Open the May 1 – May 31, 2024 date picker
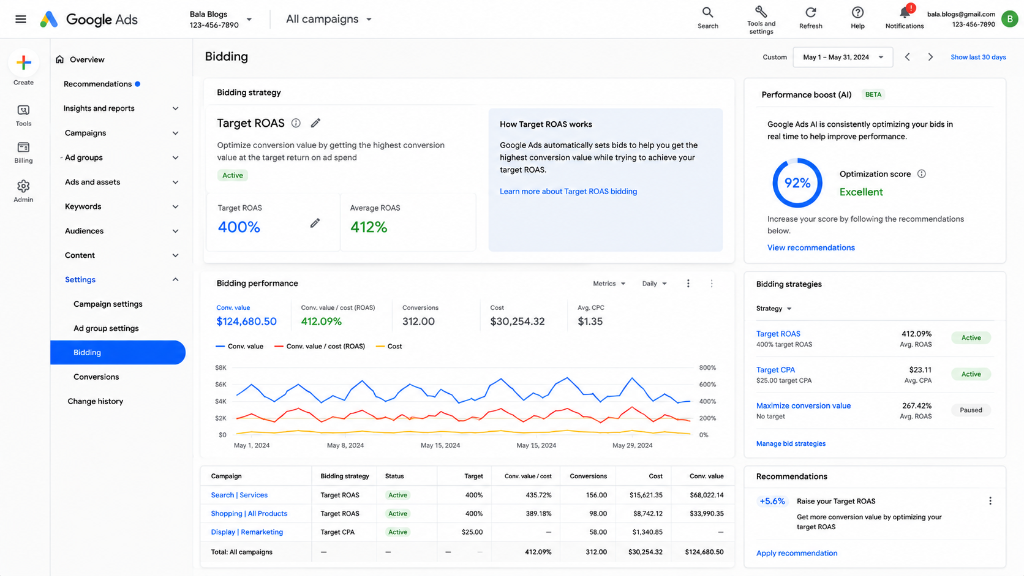The height and width of the screenshot is (576, 1024). [x=842, y=57]
